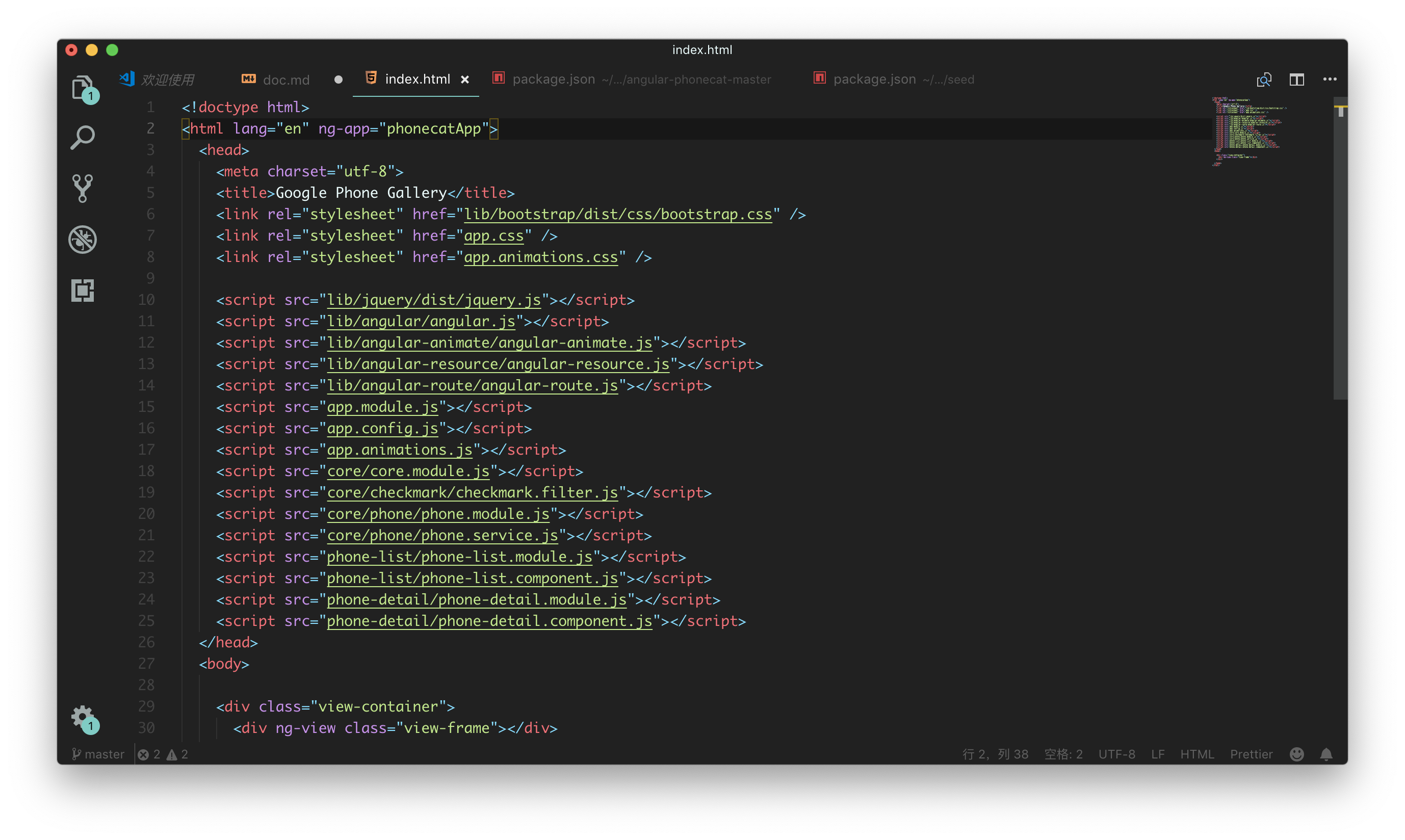The width and height of the screenshot is (1405, 840).
Task: Click the view-frame class value
Action: pyautogui.click(x=447, y=728)
